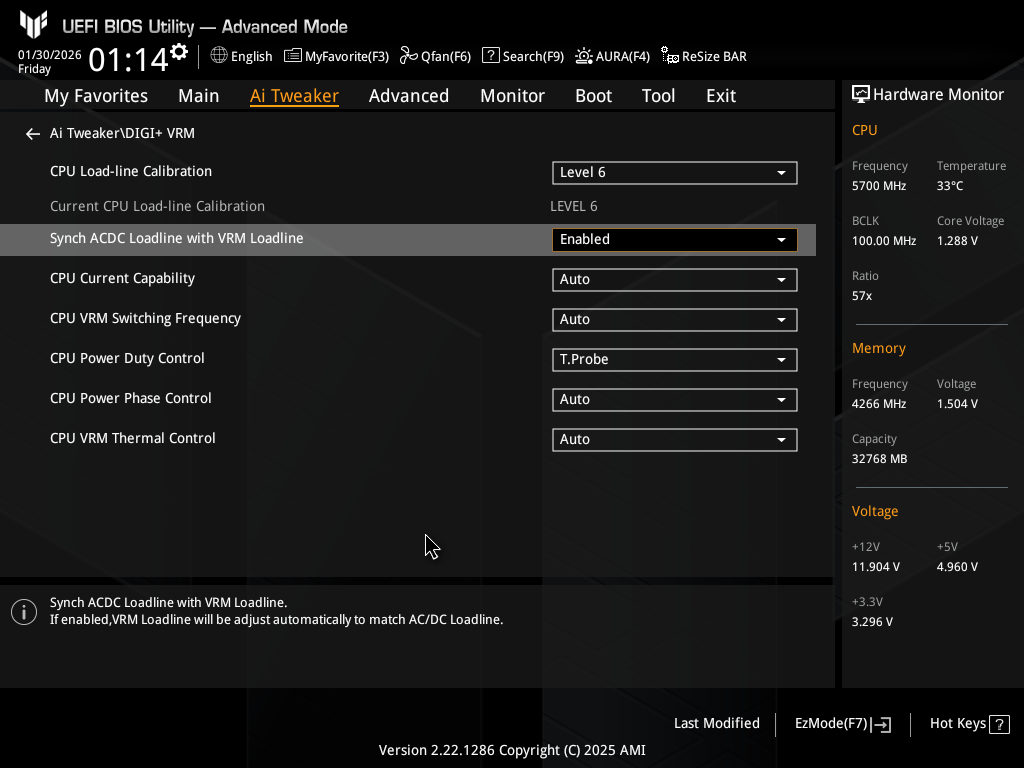Viewport: 1024px width, 768px height.
Task: Click the ReSize BAR icon
Action: (x=669, y=56)
